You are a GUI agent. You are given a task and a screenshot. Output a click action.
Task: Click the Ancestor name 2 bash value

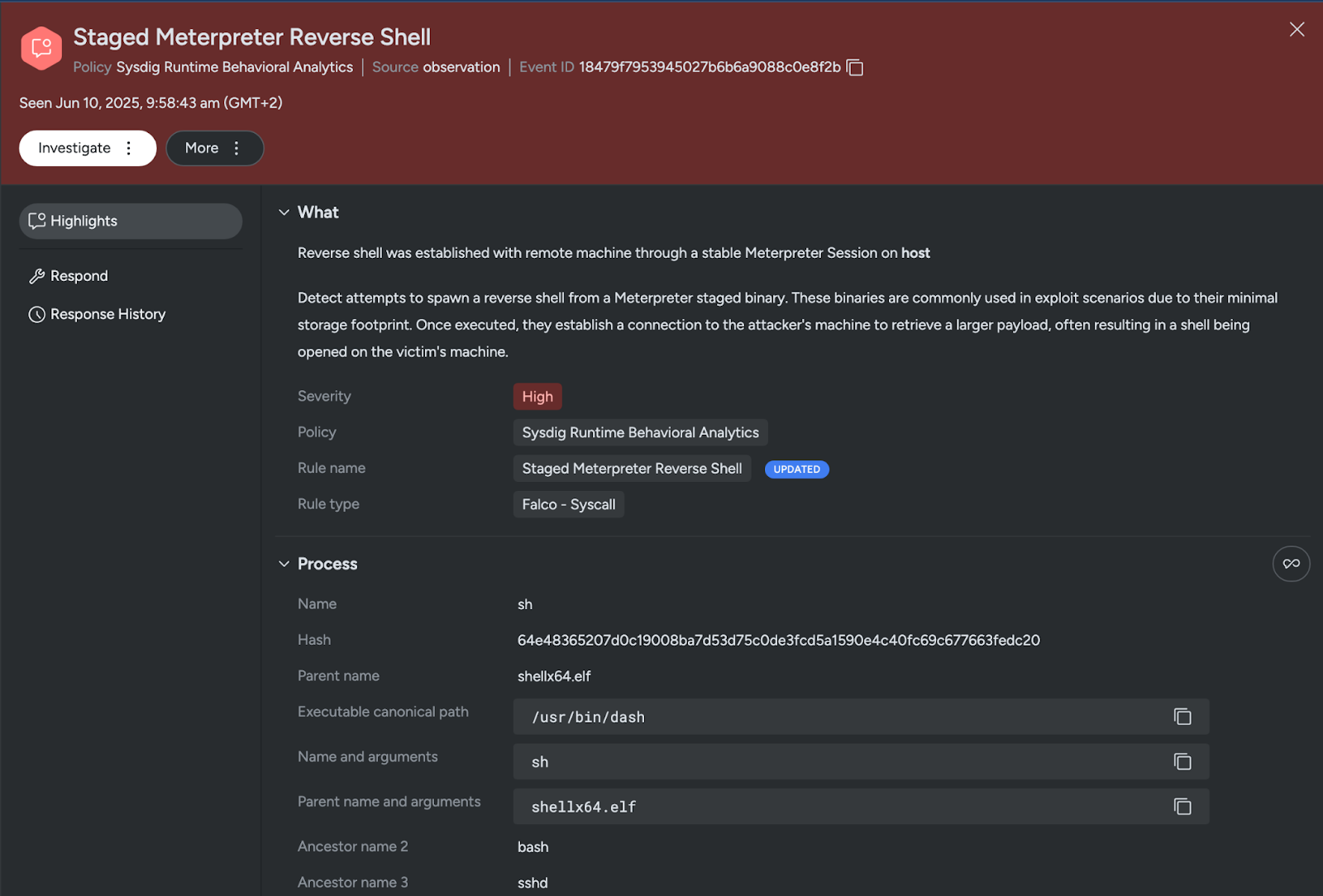click(533, 847)
